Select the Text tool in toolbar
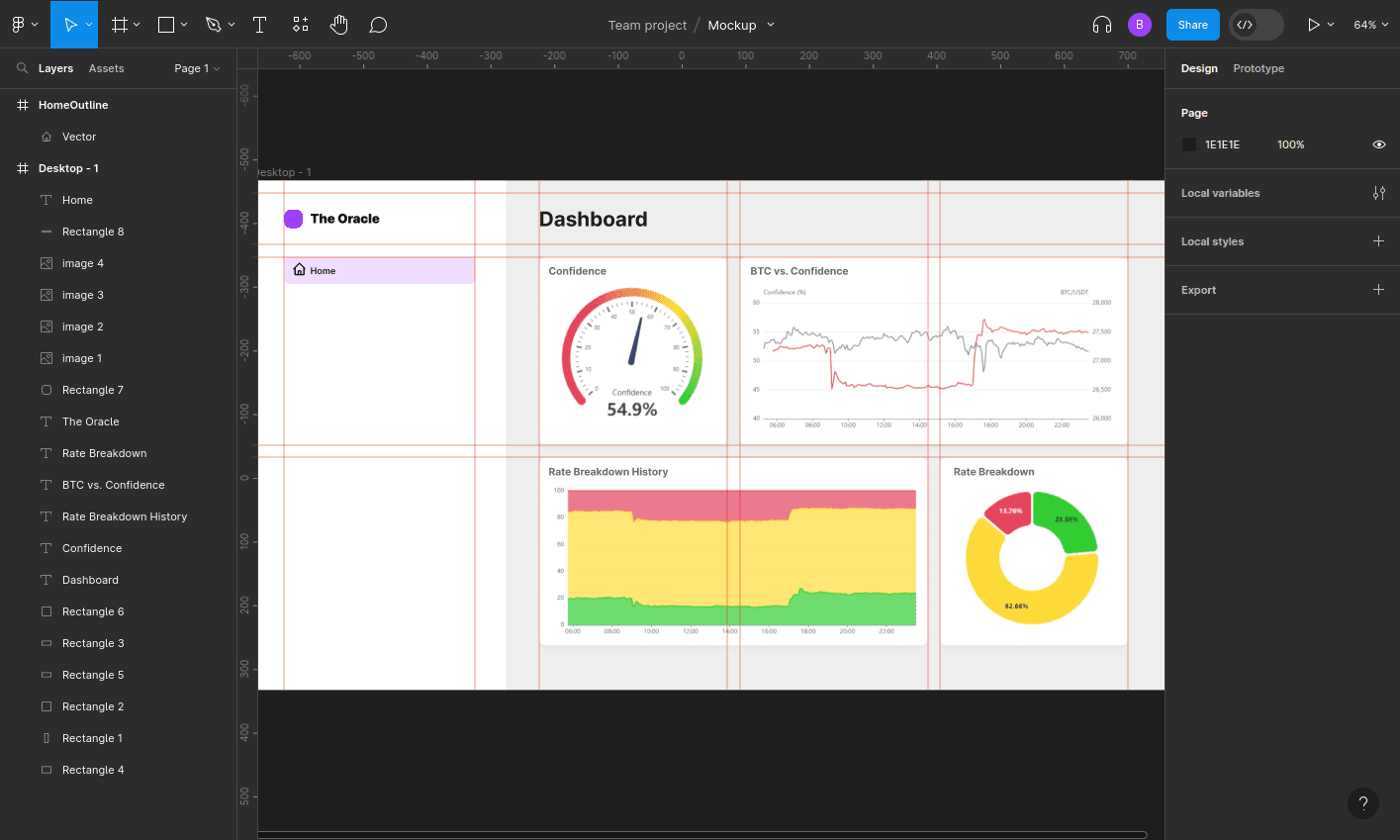 tap(260, 25)
